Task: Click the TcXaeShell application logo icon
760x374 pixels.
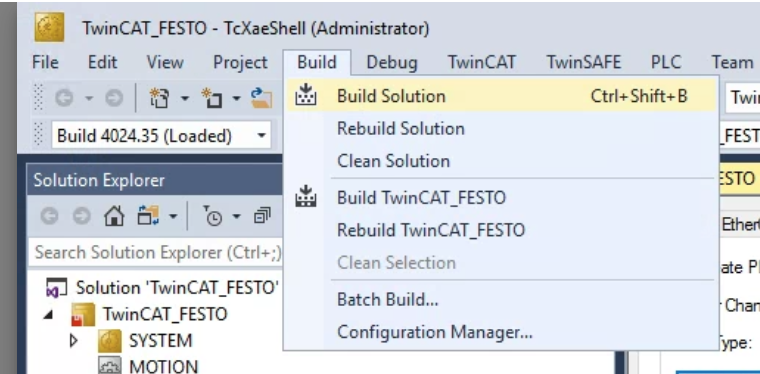Action: coord(49,28)
